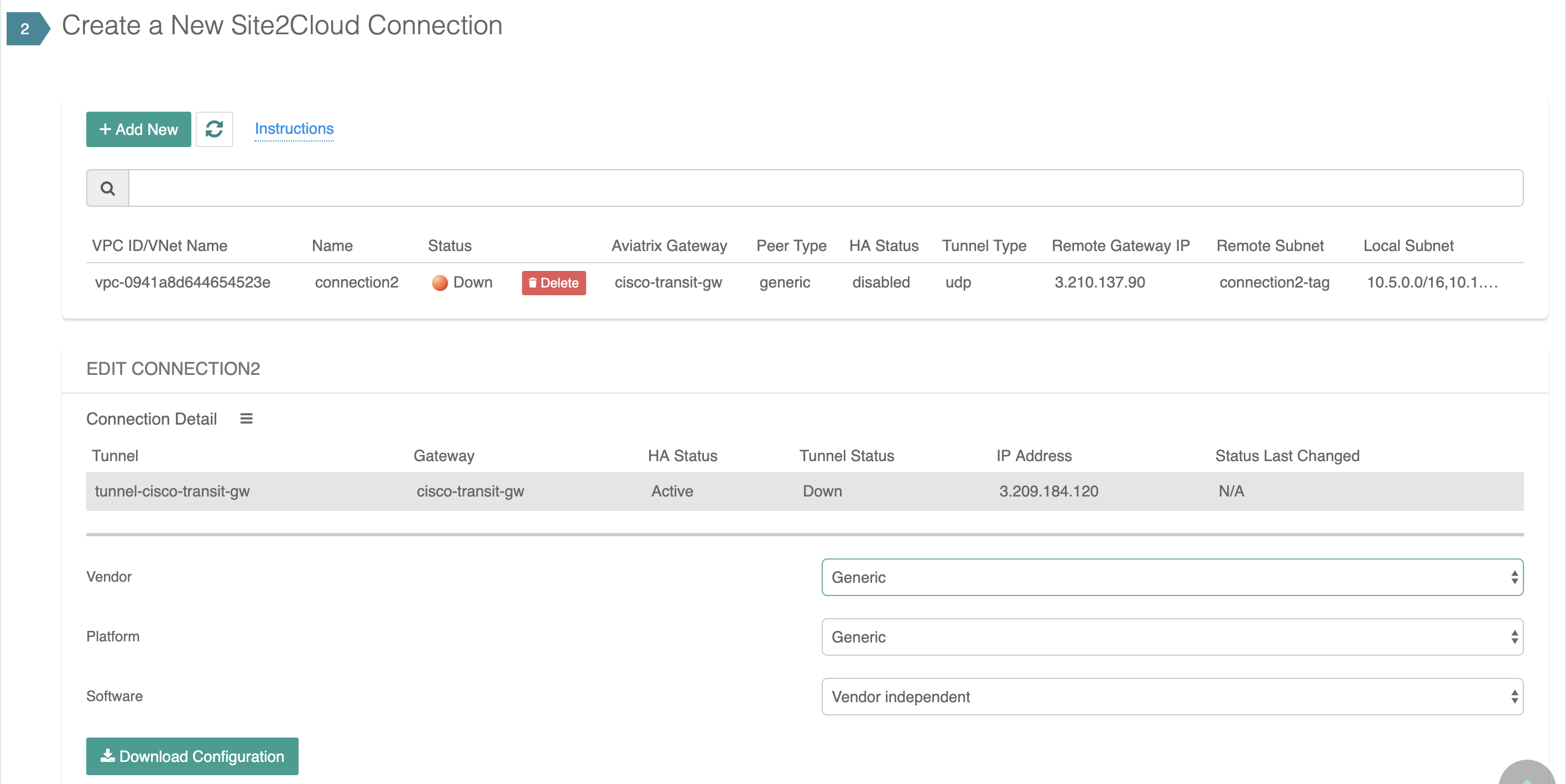Download the connection configuration
The width and height of the screenshot is (1566, 784).
[x=192, y=756]
